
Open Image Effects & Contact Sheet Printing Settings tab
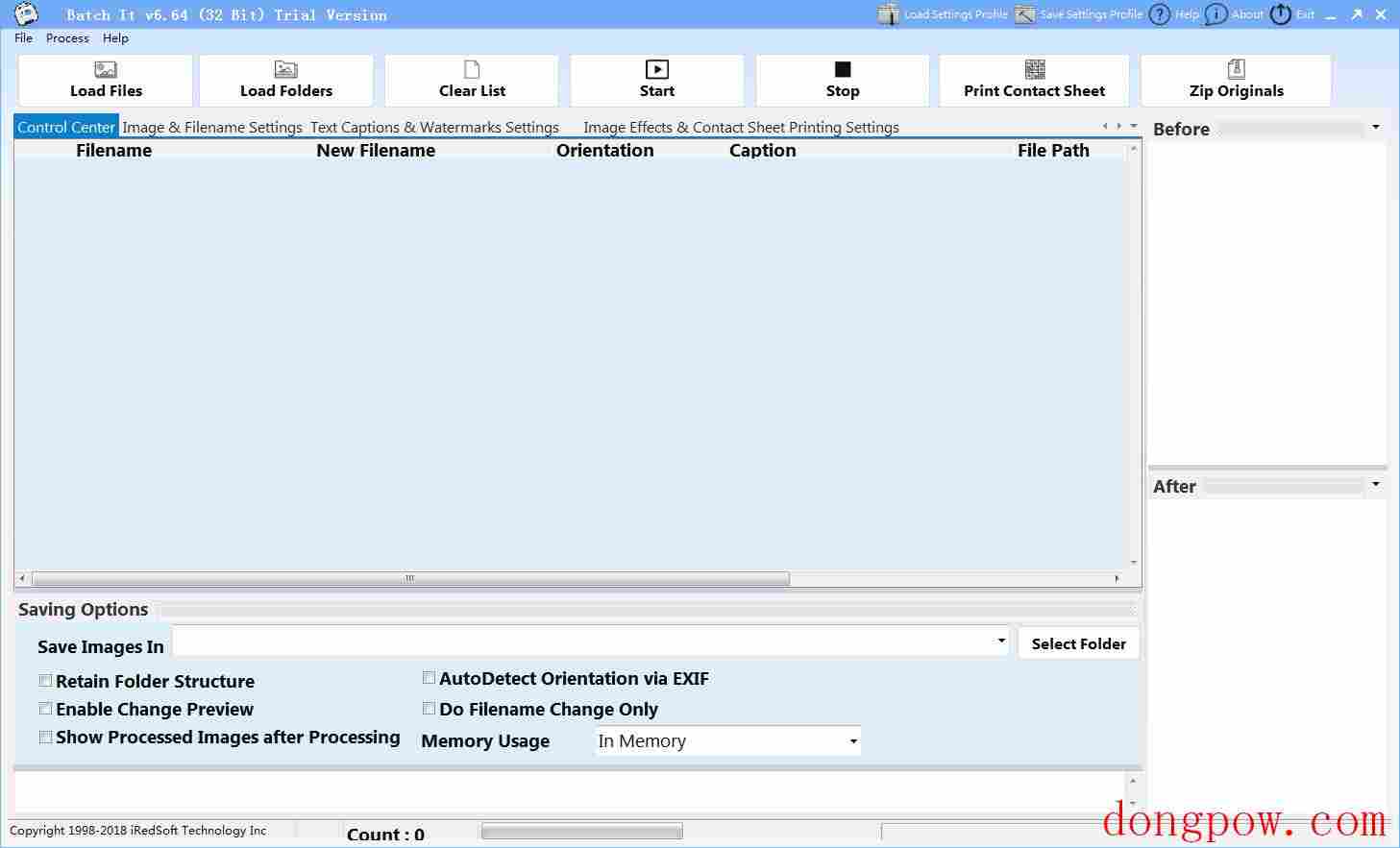click(x=741, y=127)
